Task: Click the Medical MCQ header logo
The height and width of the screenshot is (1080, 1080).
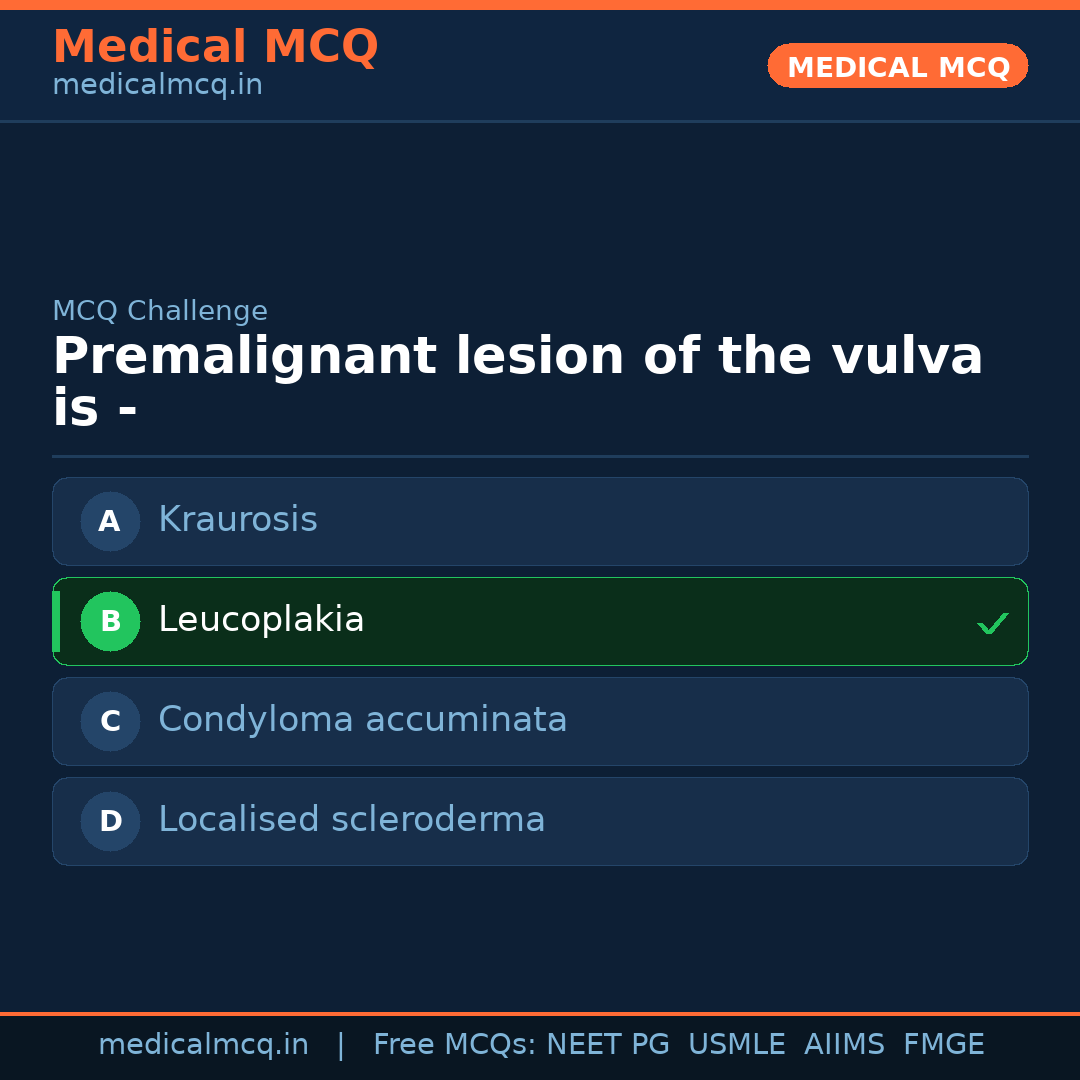Action: [x=215, y=46]
